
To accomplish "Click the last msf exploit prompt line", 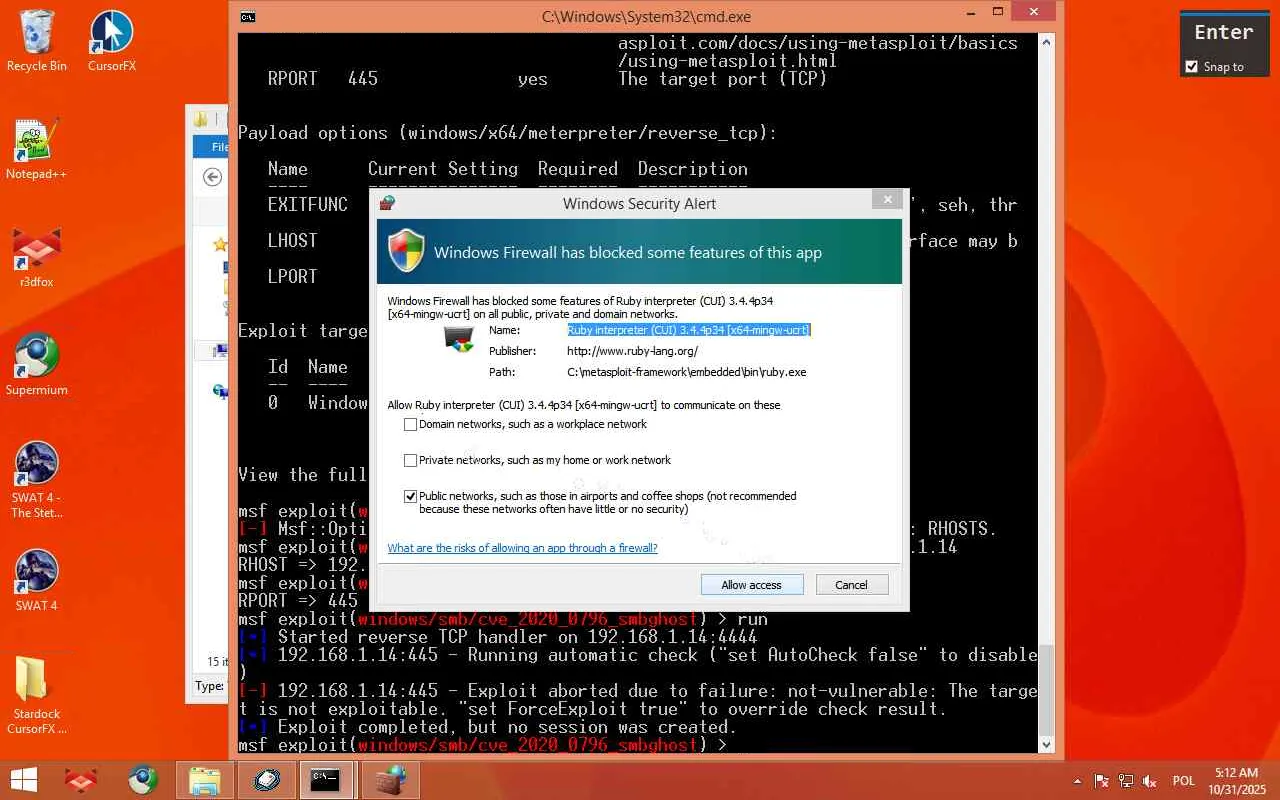I will 483,745.
